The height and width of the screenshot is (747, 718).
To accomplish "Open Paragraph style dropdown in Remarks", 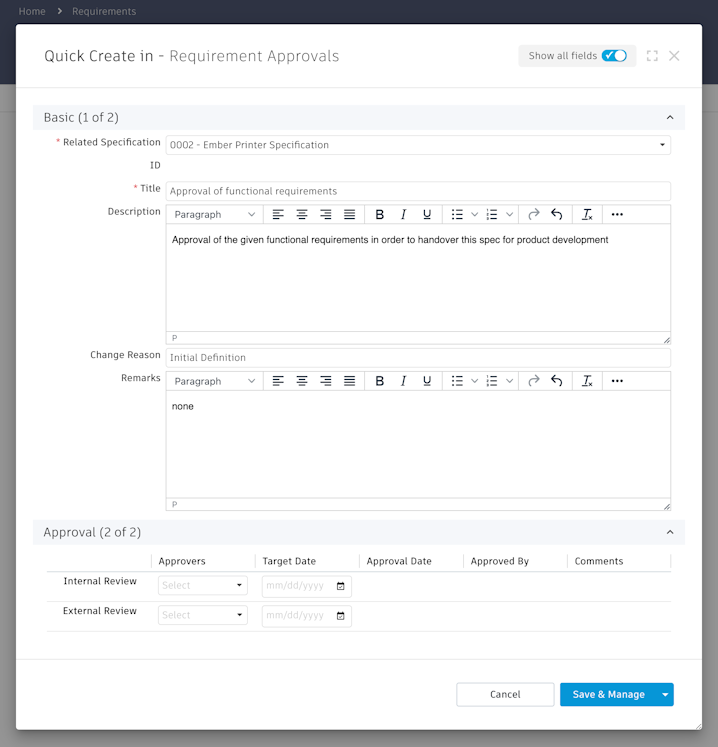I will 215,381.
